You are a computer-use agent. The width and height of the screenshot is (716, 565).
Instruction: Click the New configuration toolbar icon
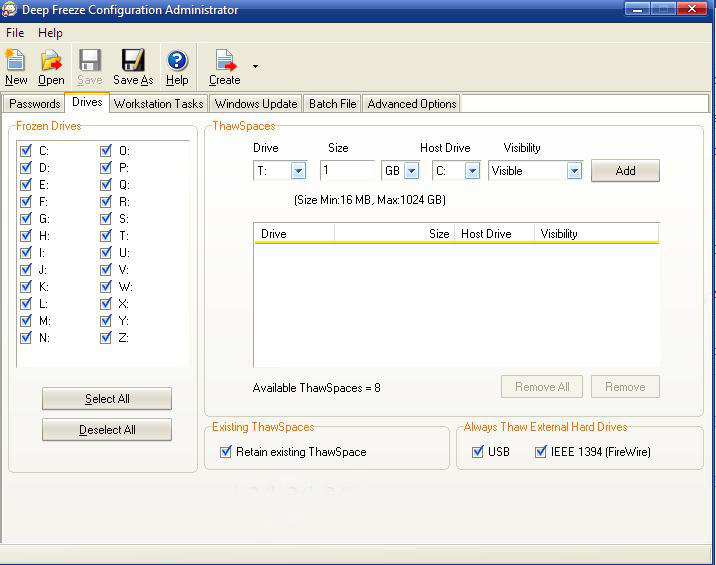16,67
